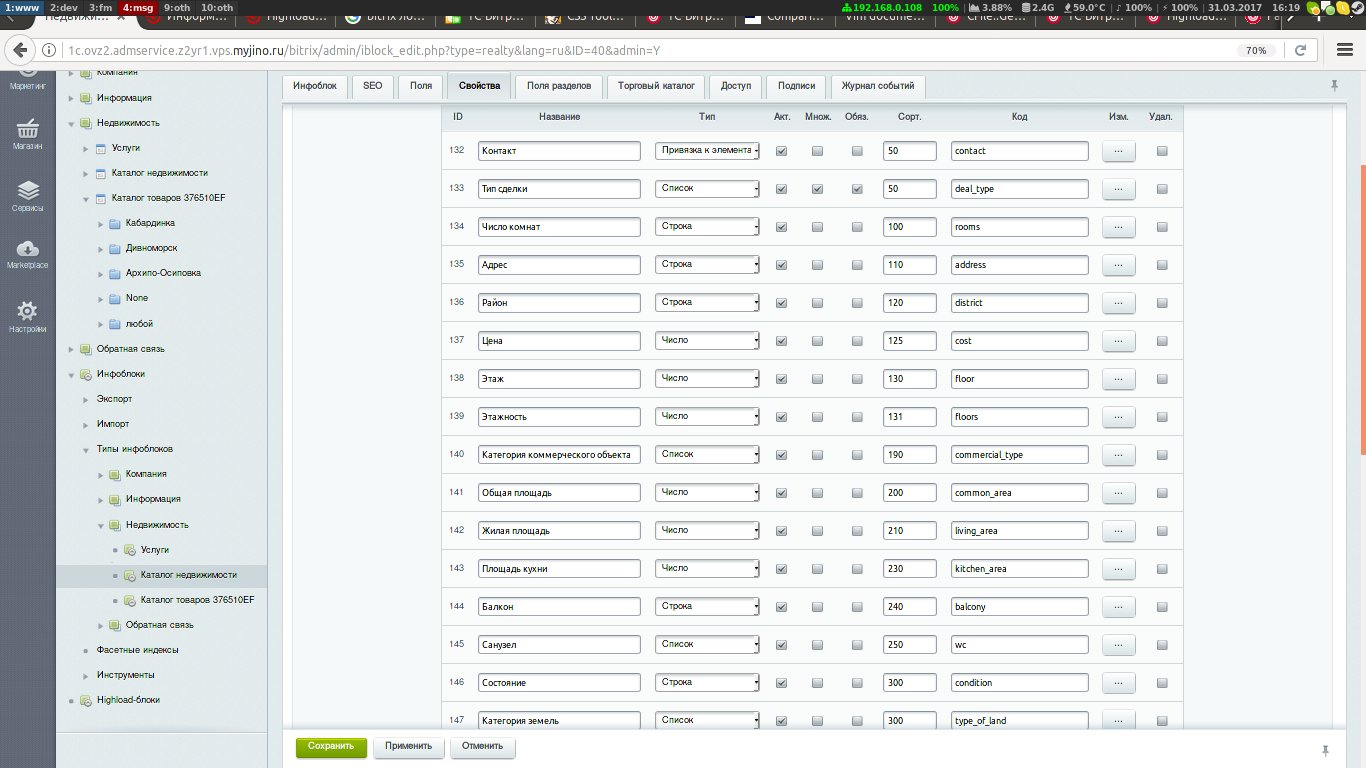1366x768 pixels.
Task: Check delete checkbox for Этаж row
Action: tap(1162, 379)
